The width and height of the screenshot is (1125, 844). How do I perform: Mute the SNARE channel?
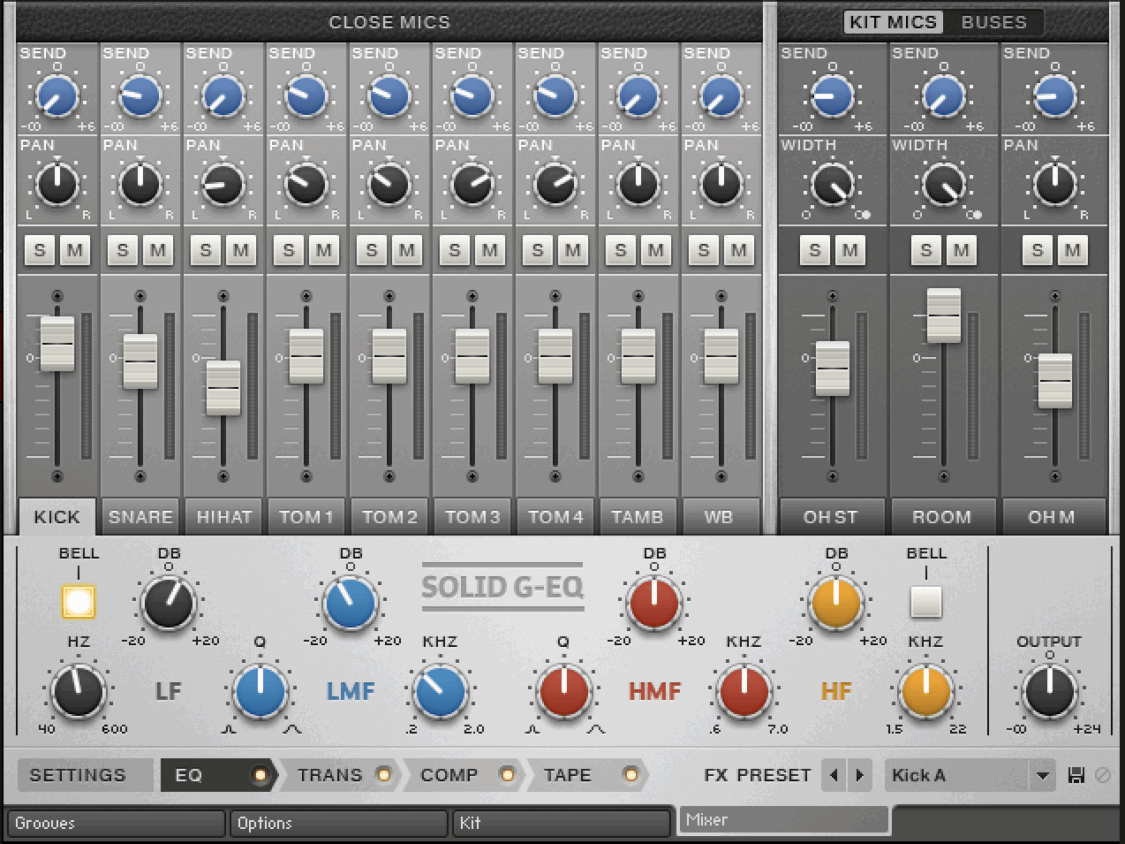157,250
